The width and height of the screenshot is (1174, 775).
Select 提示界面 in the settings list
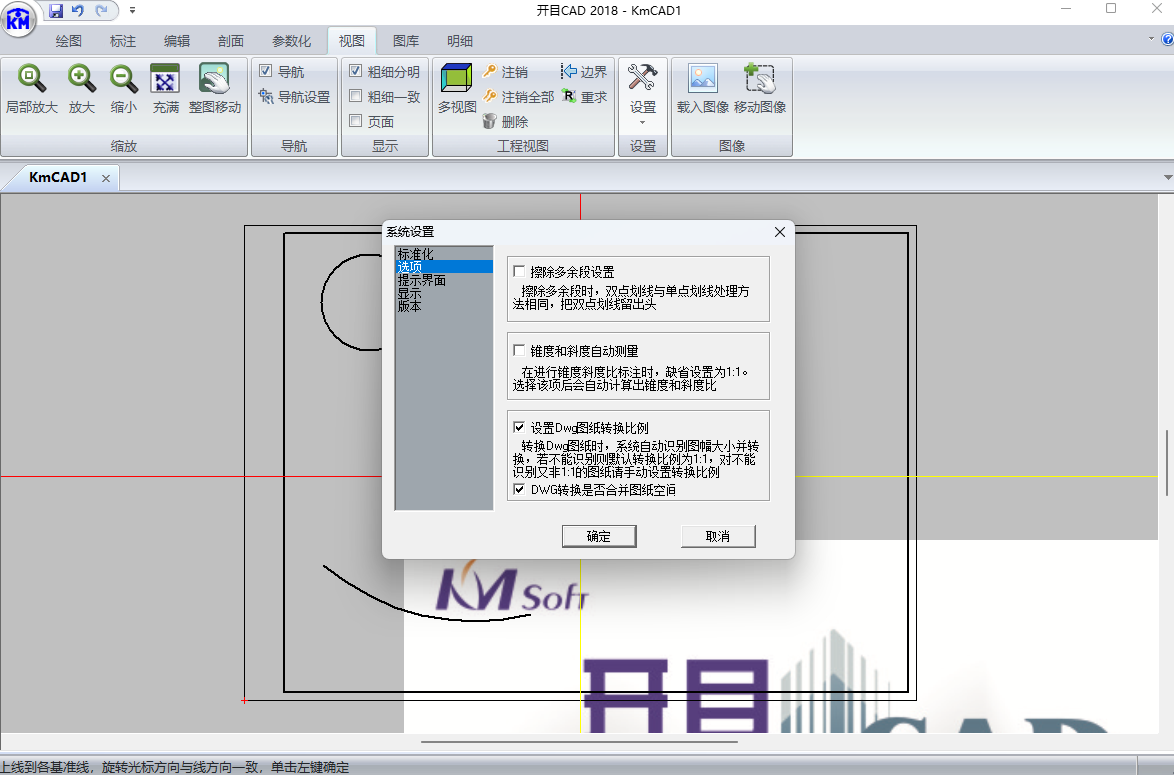tap(421, 281)
